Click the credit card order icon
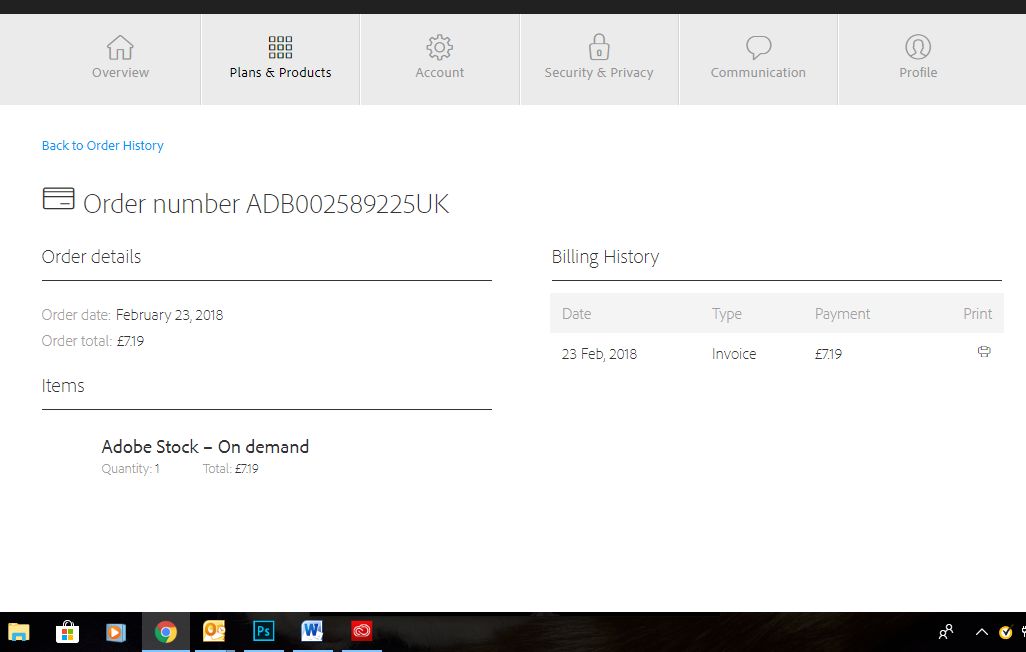The height and width of the screenshot is (652, 1026). point(58,198)
